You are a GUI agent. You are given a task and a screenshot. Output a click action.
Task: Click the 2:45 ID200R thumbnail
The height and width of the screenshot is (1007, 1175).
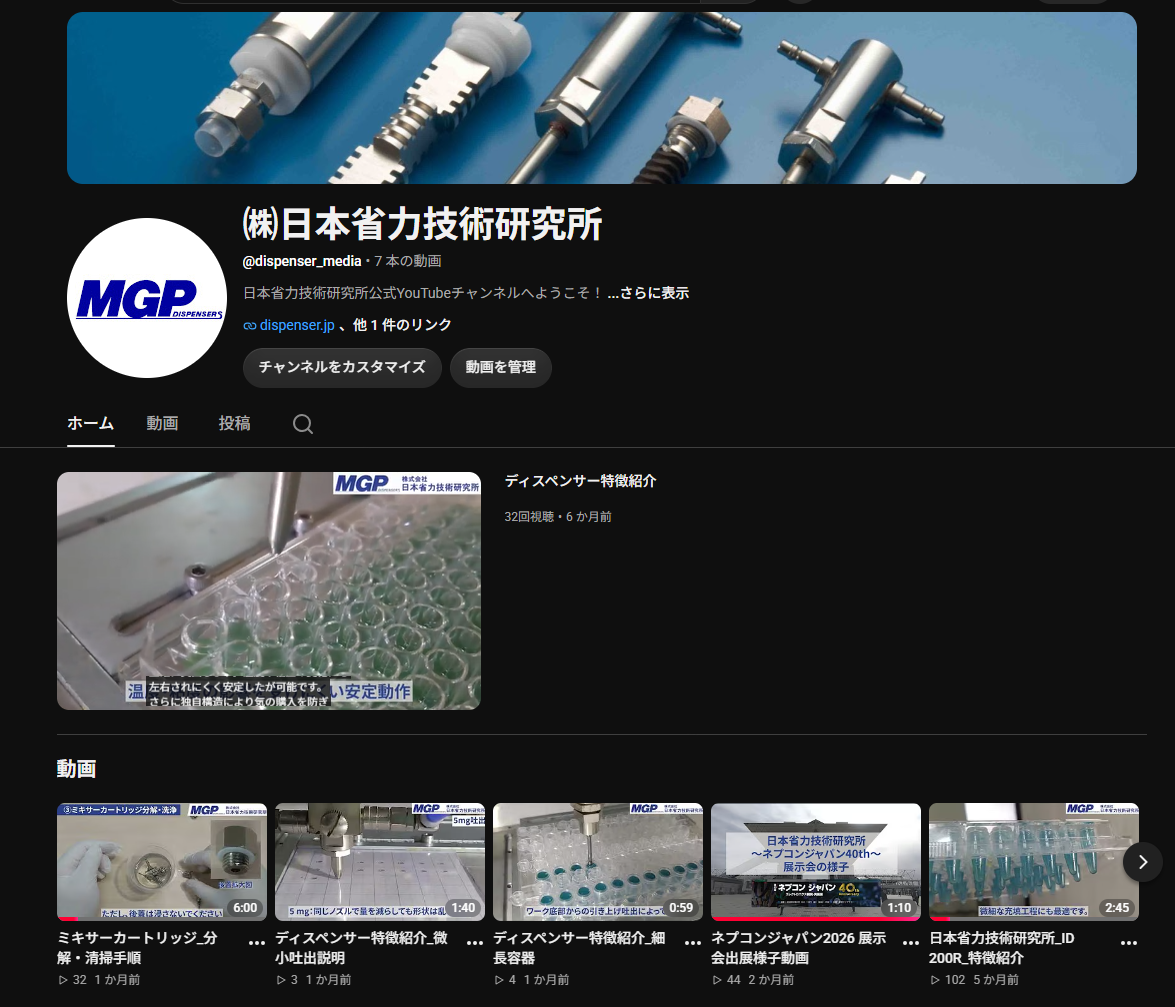coord(1034,862)
